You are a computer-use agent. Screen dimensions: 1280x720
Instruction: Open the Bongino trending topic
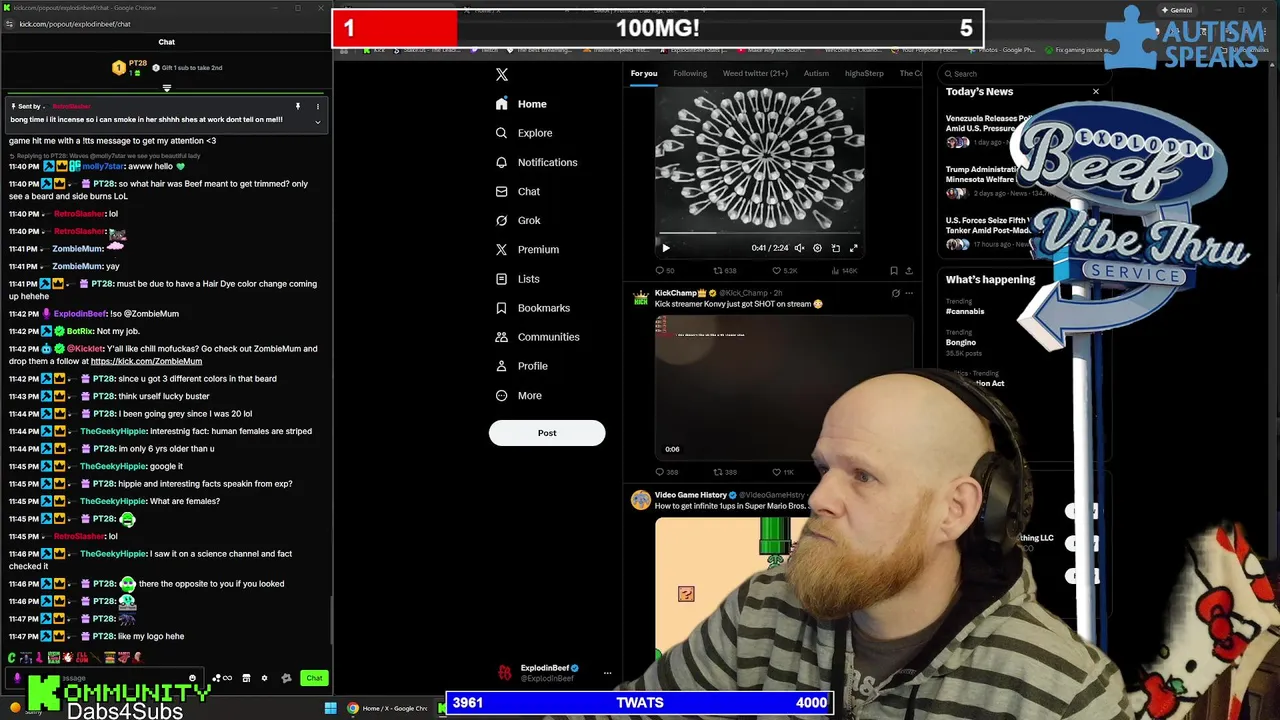pos(961,342)
